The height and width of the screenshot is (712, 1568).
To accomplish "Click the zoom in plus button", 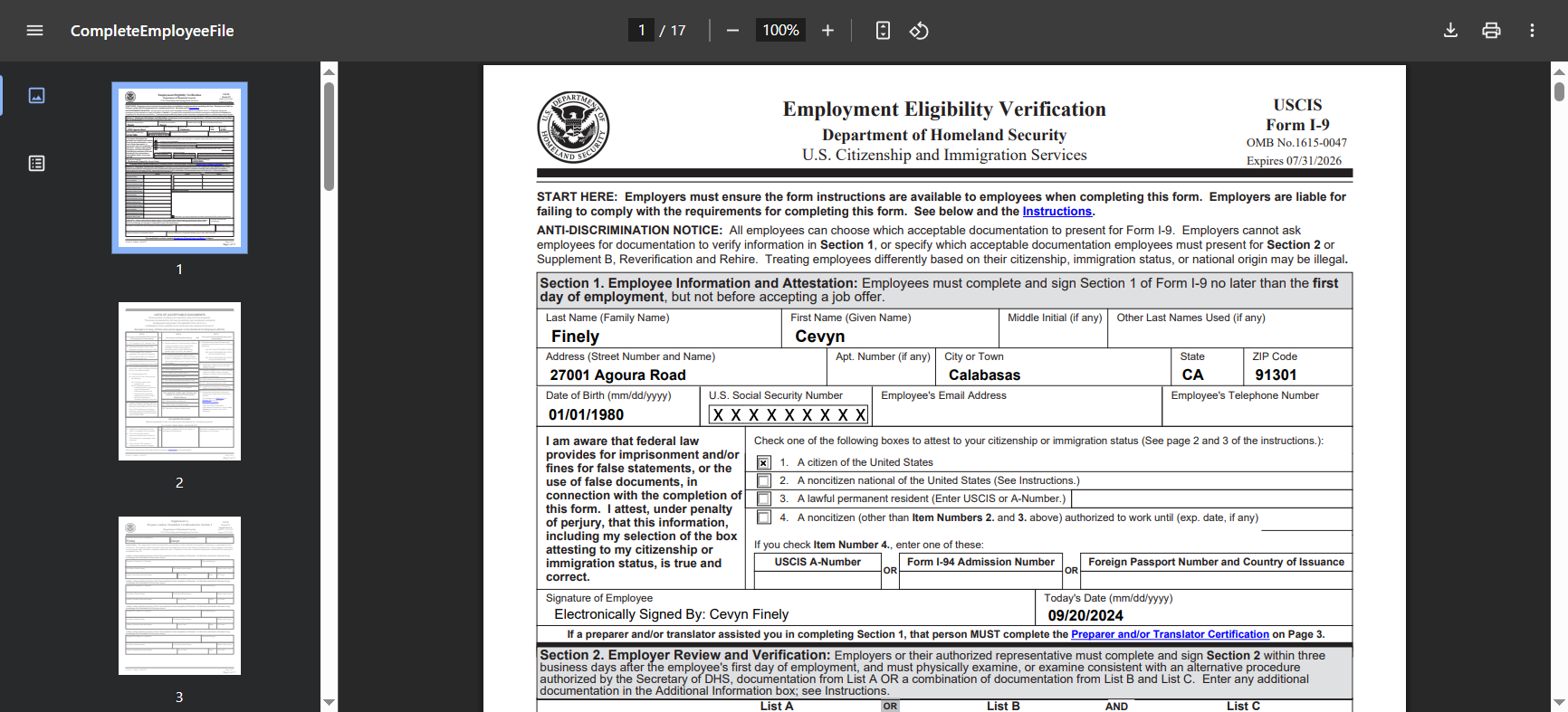I will (x=827, y=31).
